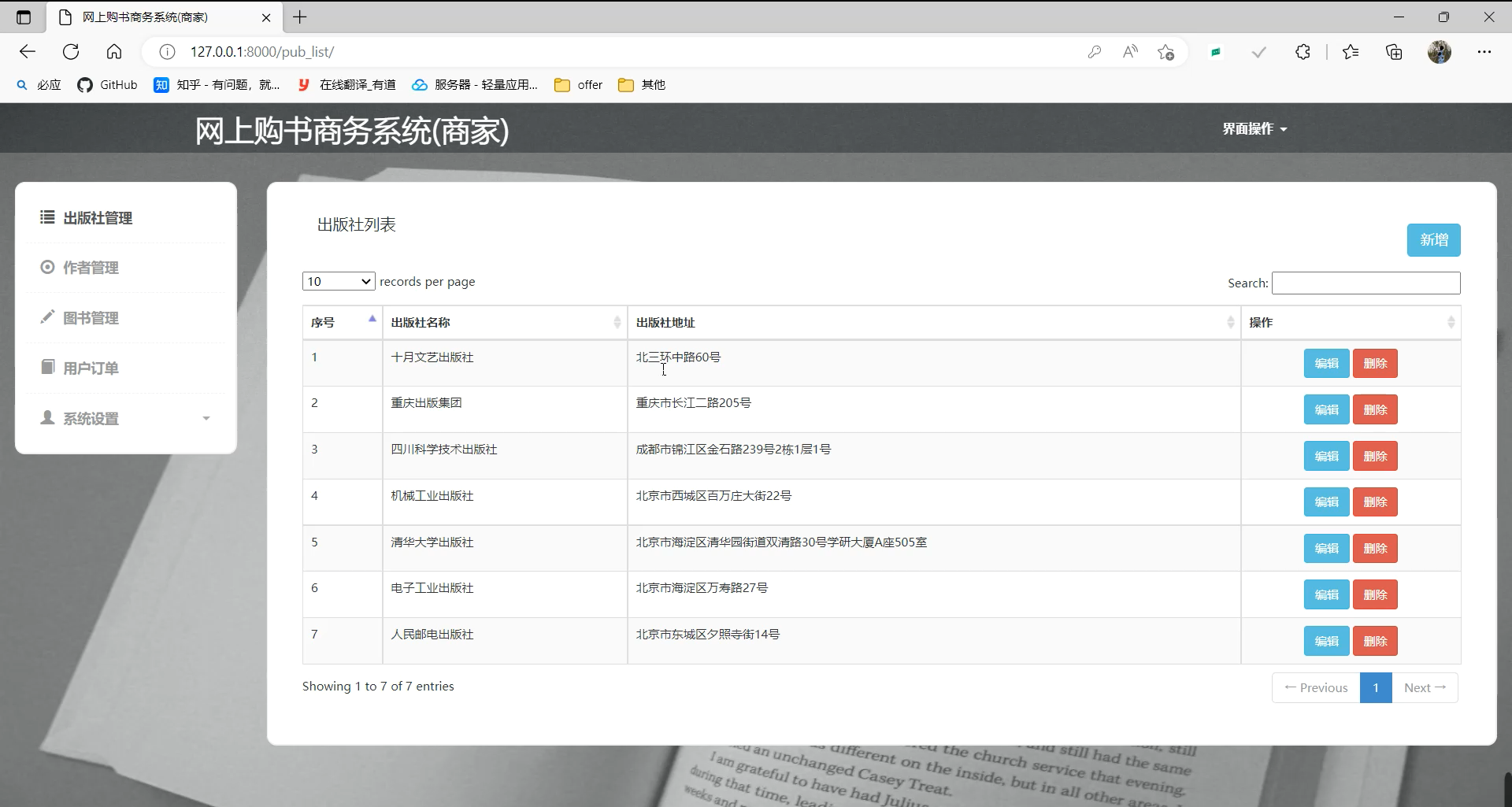
Task: Click 删除 for 重庆出版集团
Action: coord(1375,410)
